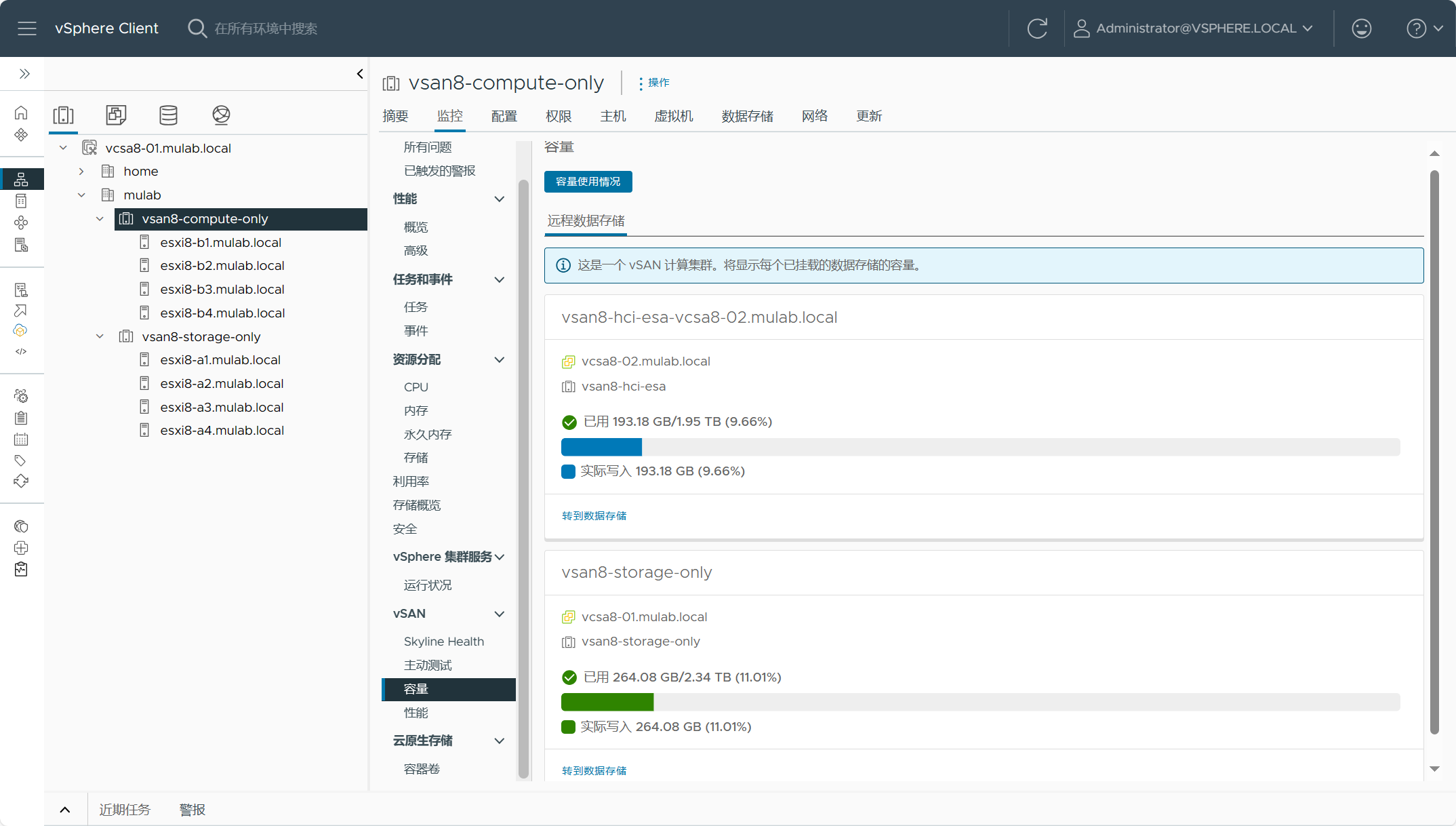This screenshot has width=1456, height=826.
Task: Switch to Networking view icon
Action: pos(221,115)
